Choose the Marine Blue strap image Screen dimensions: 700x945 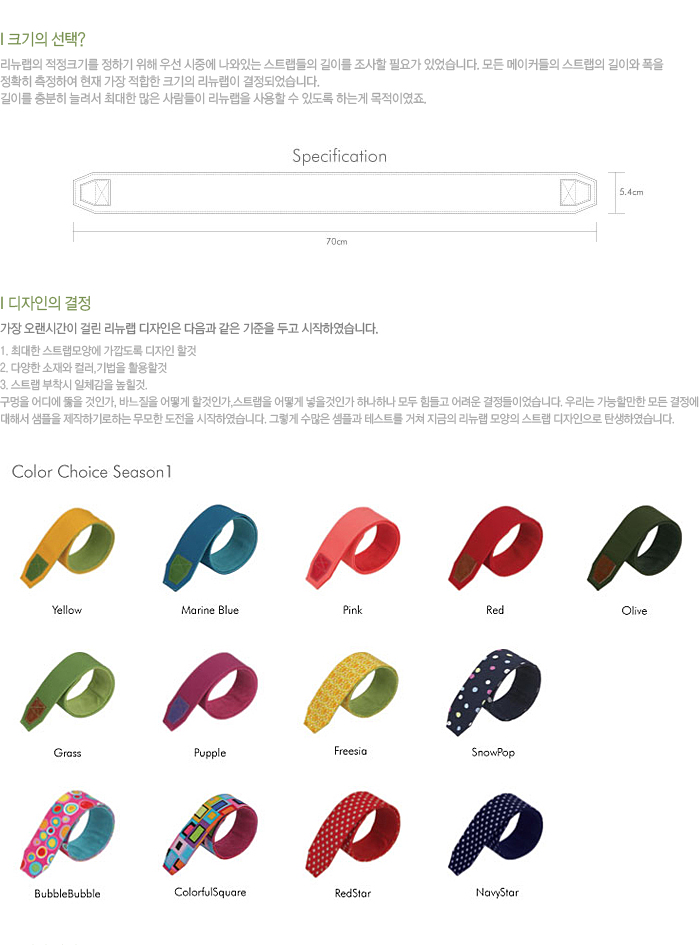pyautogui.click(x=210, y=547)
